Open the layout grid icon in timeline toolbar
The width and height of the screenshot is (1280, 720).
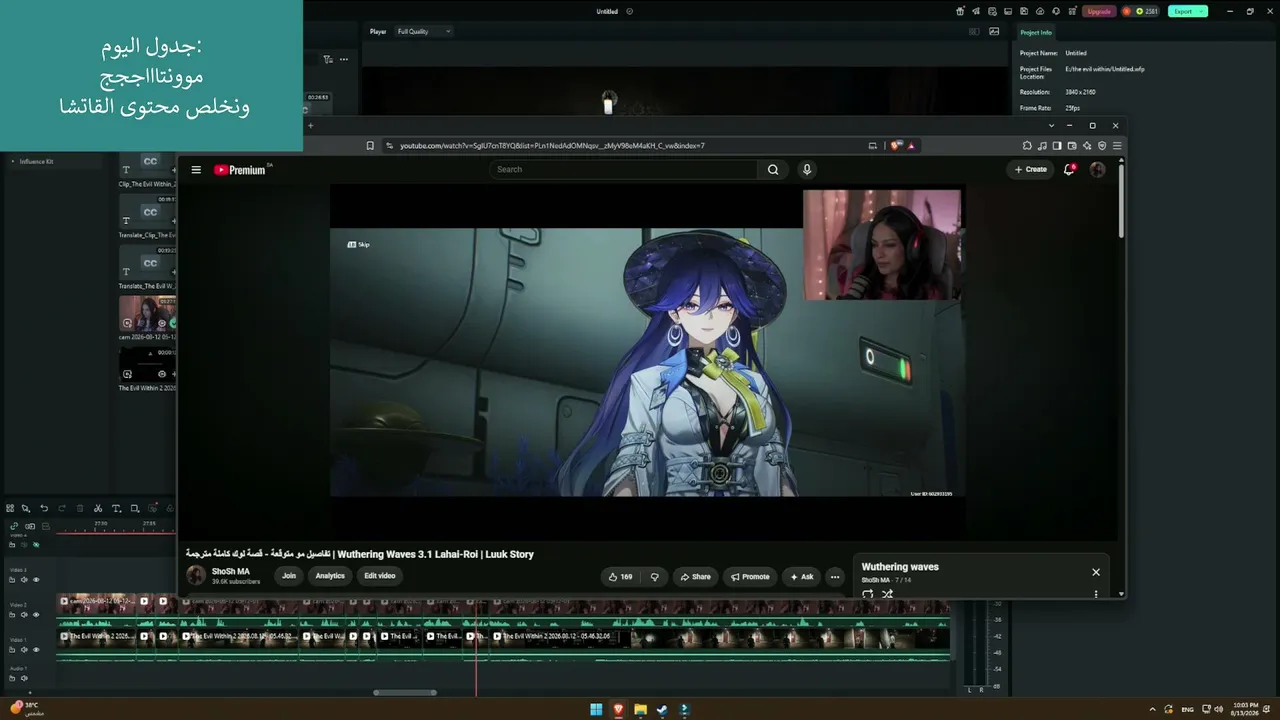(10, 508)
